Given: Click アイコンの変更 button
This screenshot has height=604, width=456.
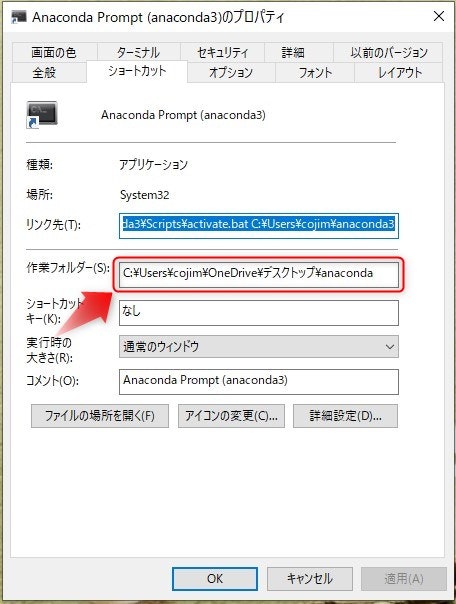Looking at the screenshot, I should [231, 416].
